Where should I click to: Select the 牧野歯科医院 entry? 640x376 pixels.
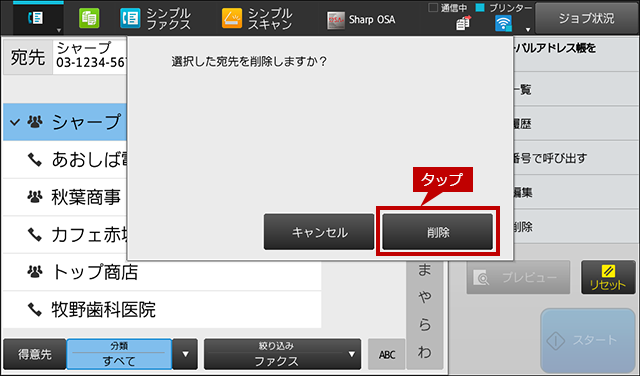(162, 310)
